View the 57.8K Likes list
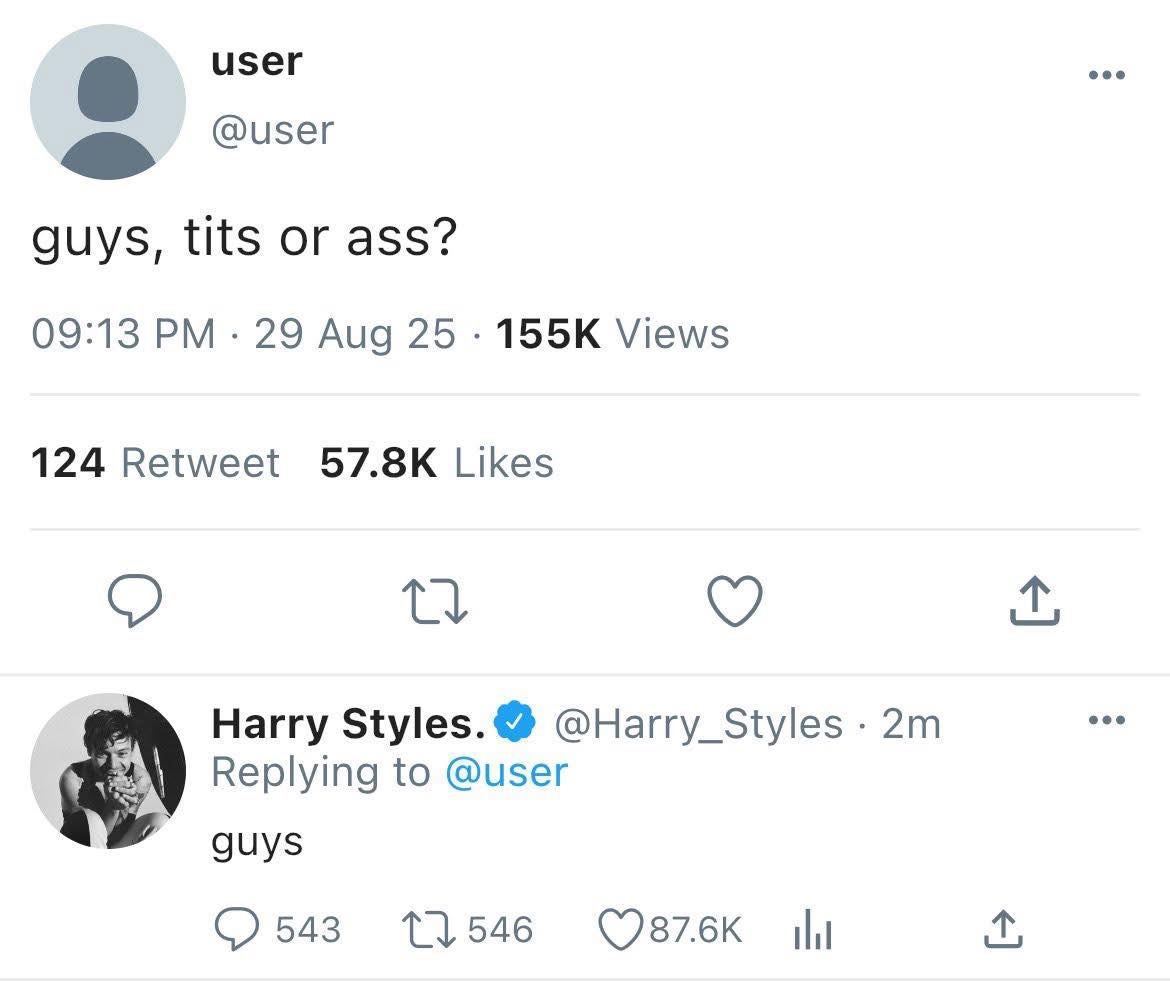Image resolution: width=1170 pixels, height=981 pixels. (x=436, y=463)
